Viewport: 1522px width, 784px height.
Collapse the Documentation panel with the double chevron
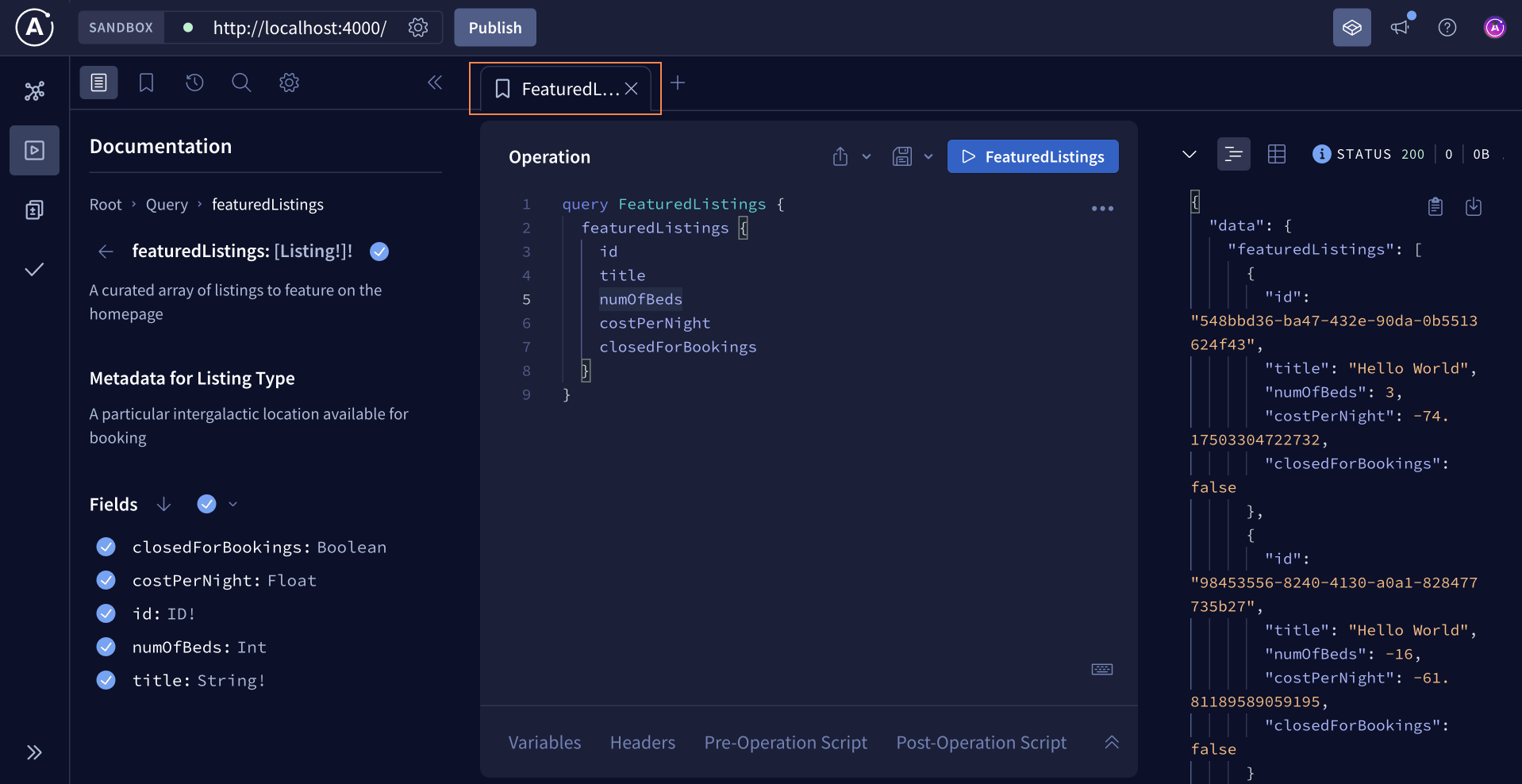(434, 83)
